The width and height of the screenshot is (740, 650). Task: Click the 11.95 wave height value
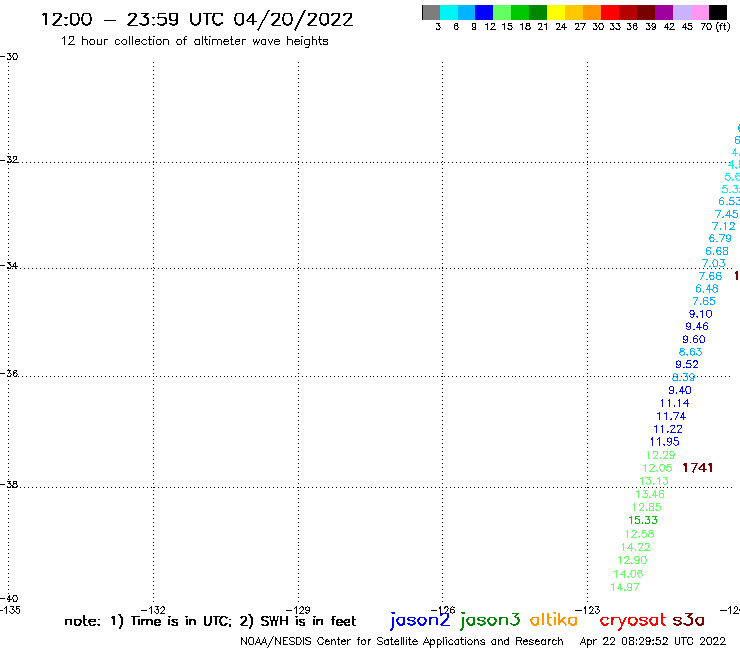664,442
